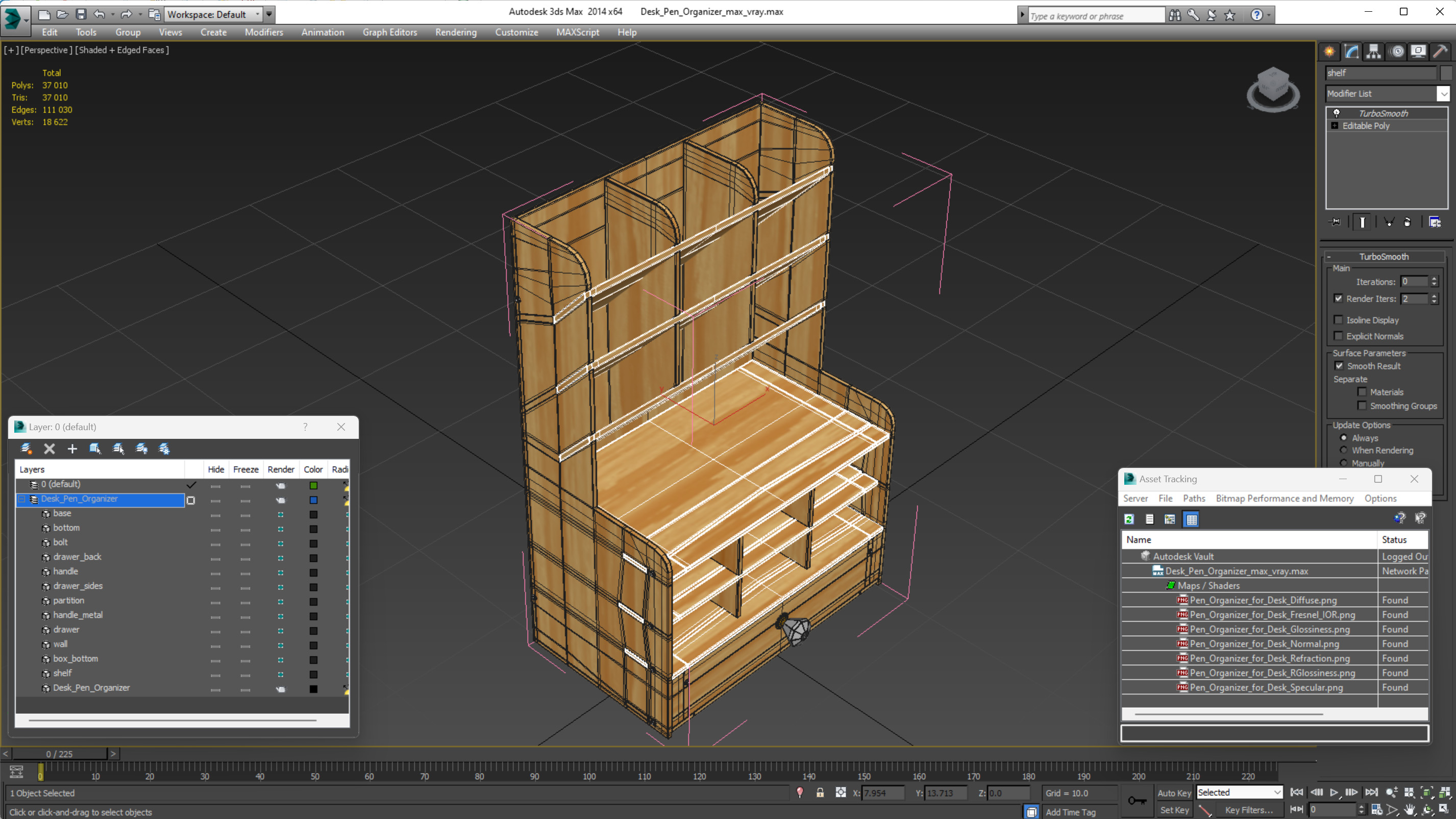Open the Modify command panel tab

1351,52
